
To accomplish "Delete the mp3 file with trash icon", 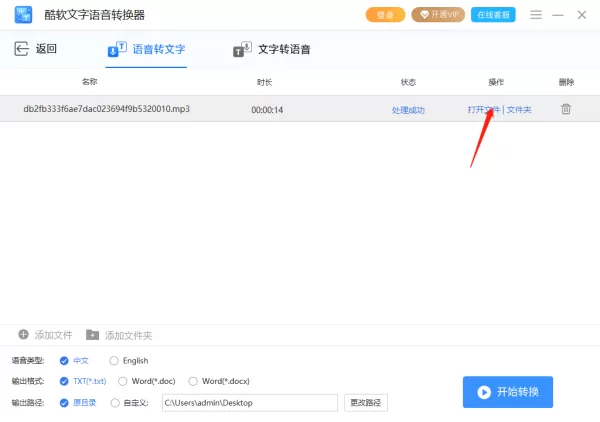I will click(x=566, y=109).
